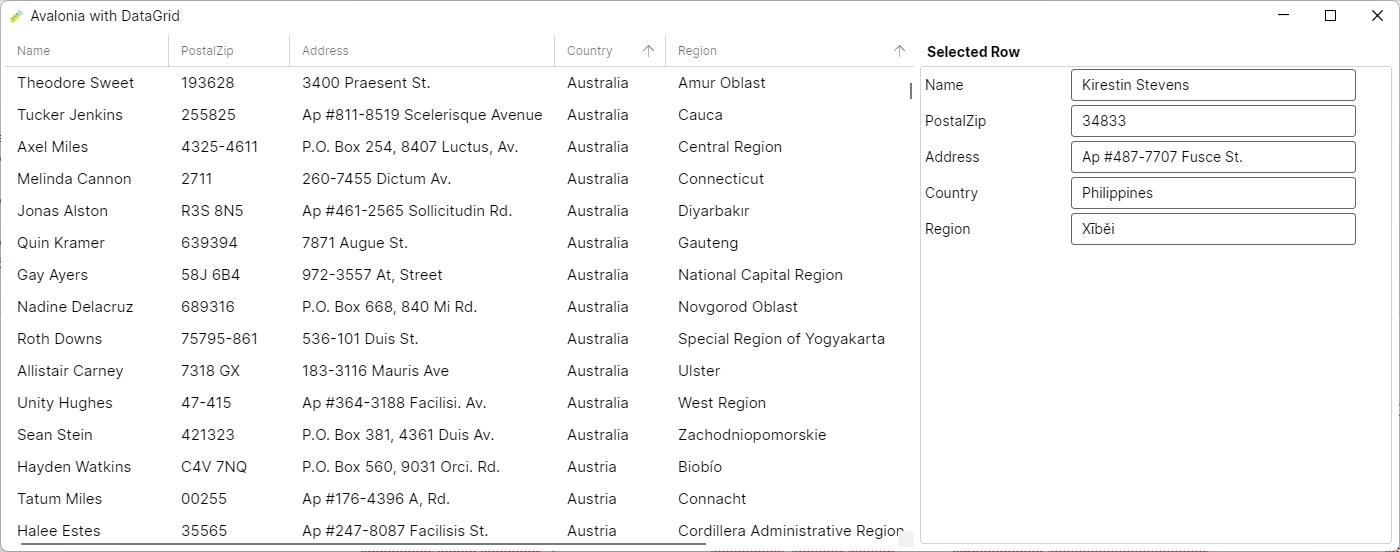Click the horizontal scrollbar at grid bottom

362,545
